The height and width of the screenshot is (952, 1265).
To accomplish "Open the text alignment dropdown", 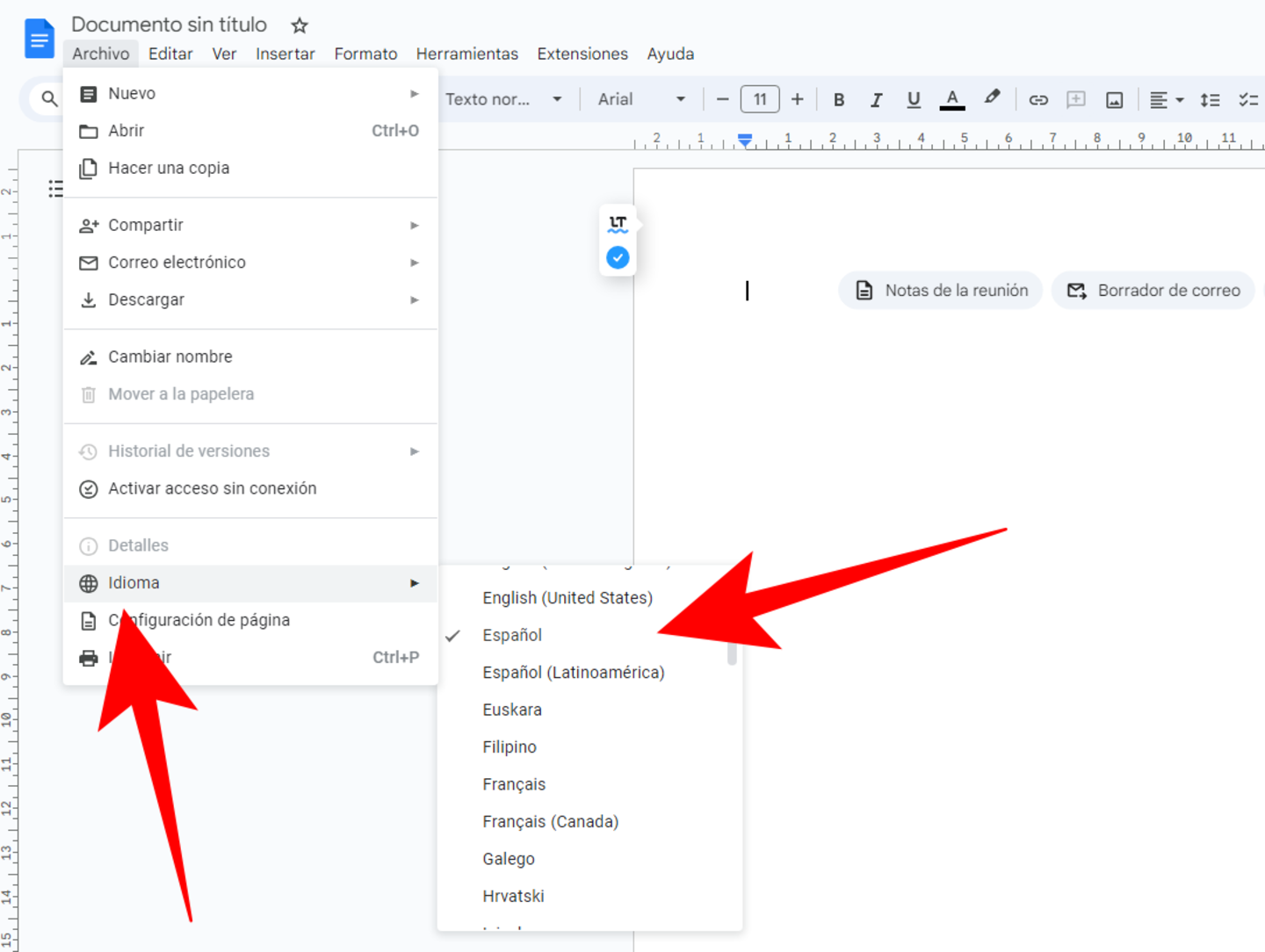I will [x=1167, y=100].
